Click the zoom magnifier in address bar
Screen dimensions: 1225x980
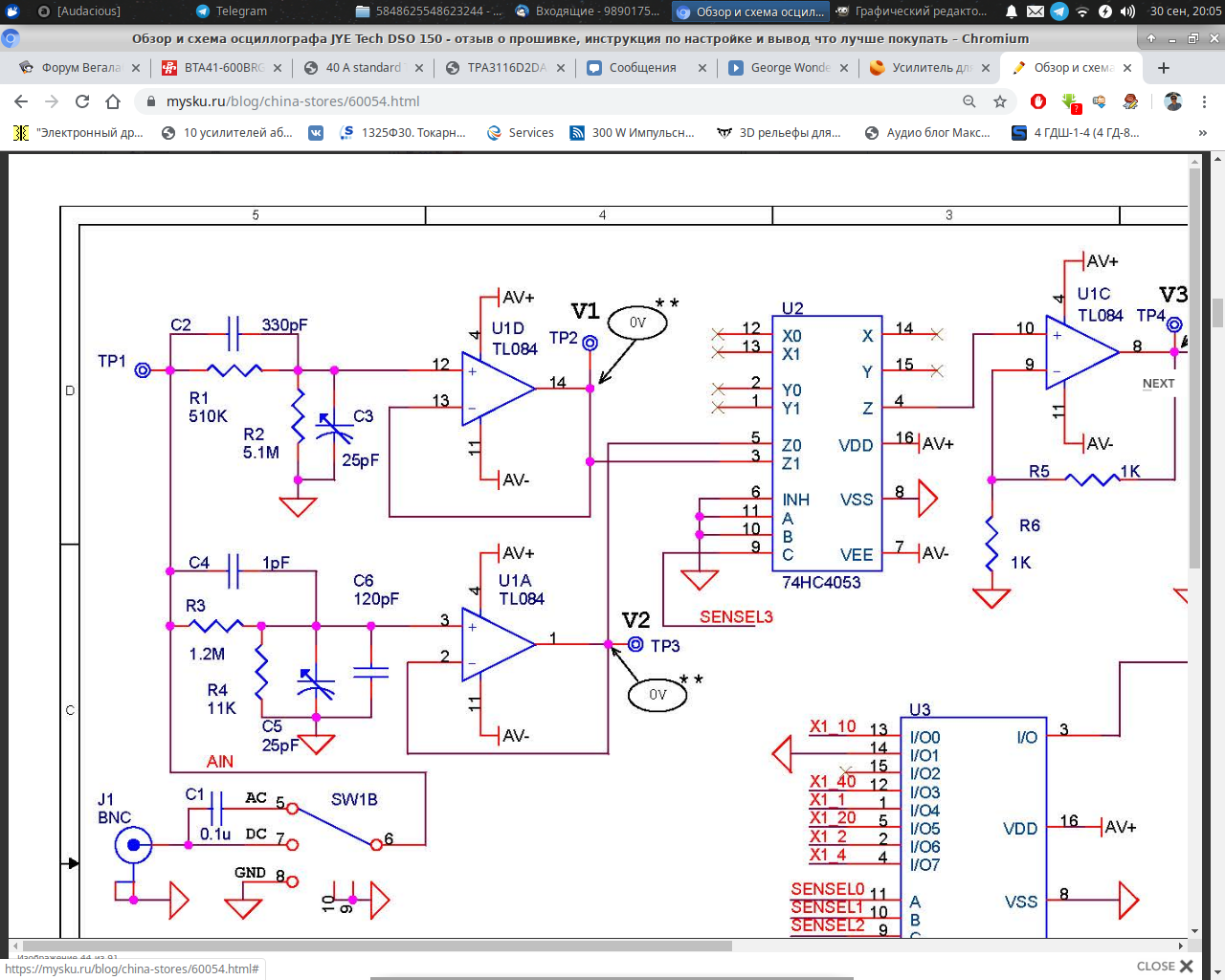(x=969, y=101)
